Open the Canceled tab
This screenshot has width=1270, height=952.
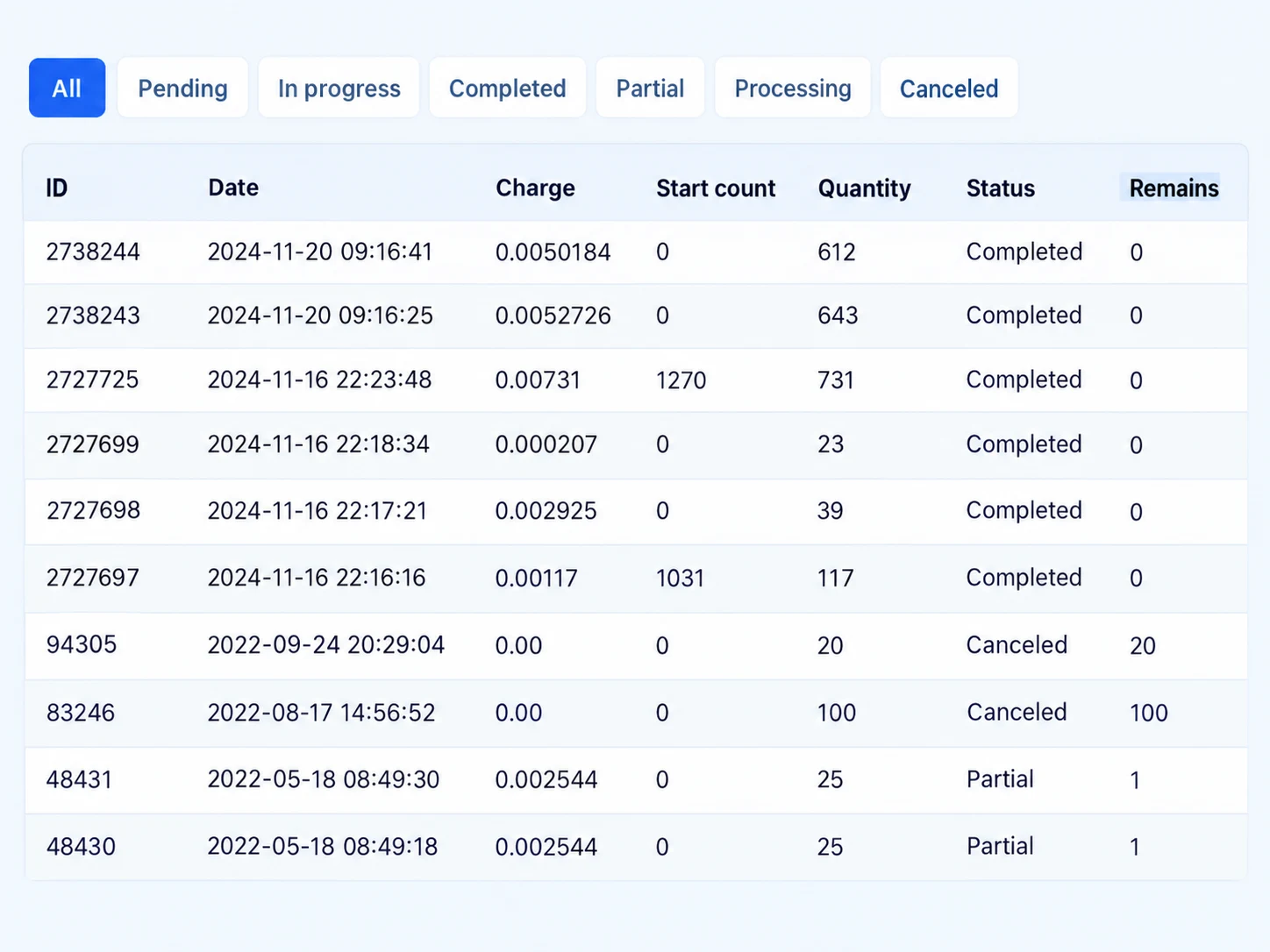pos(949,88)
